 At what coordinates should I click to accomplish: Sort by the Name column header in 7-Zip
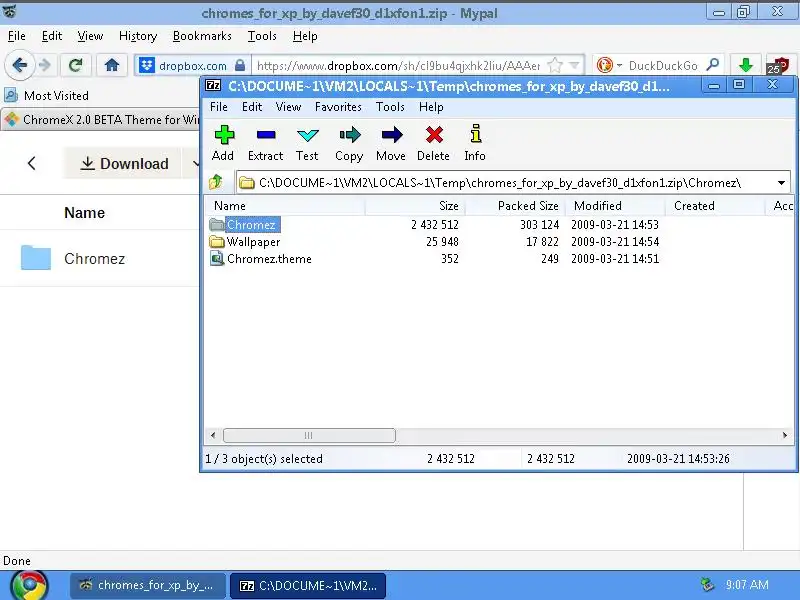285,206
